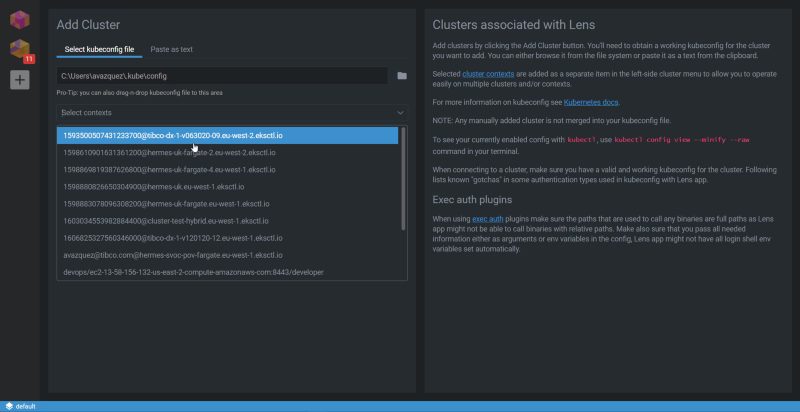The width and height of the screenshot is (800, 412).
Task: Select context devops/ec2-13-58-156-132 developer
Action: (227, 272)
